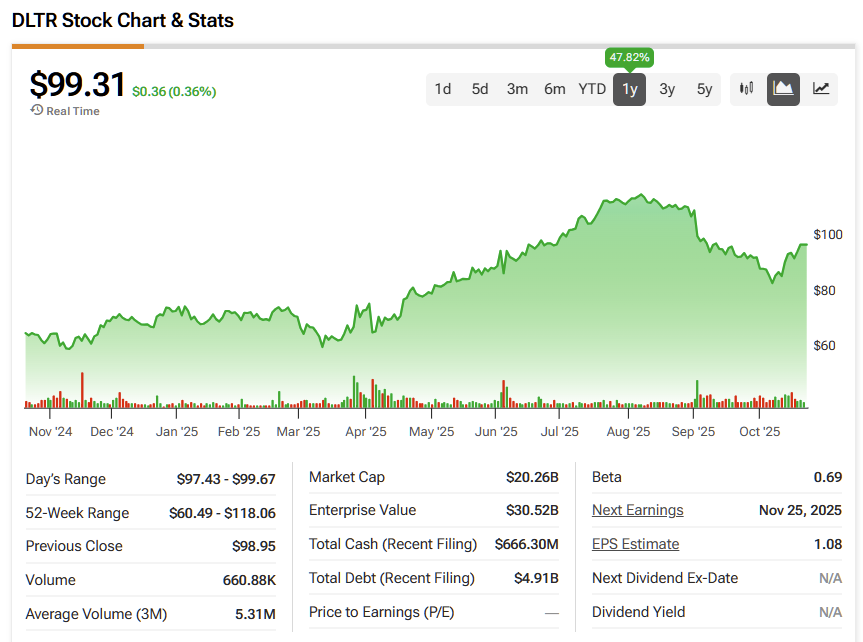Select the 1d time range
This screenshot has height=642, width=863.
click(442, 89)
